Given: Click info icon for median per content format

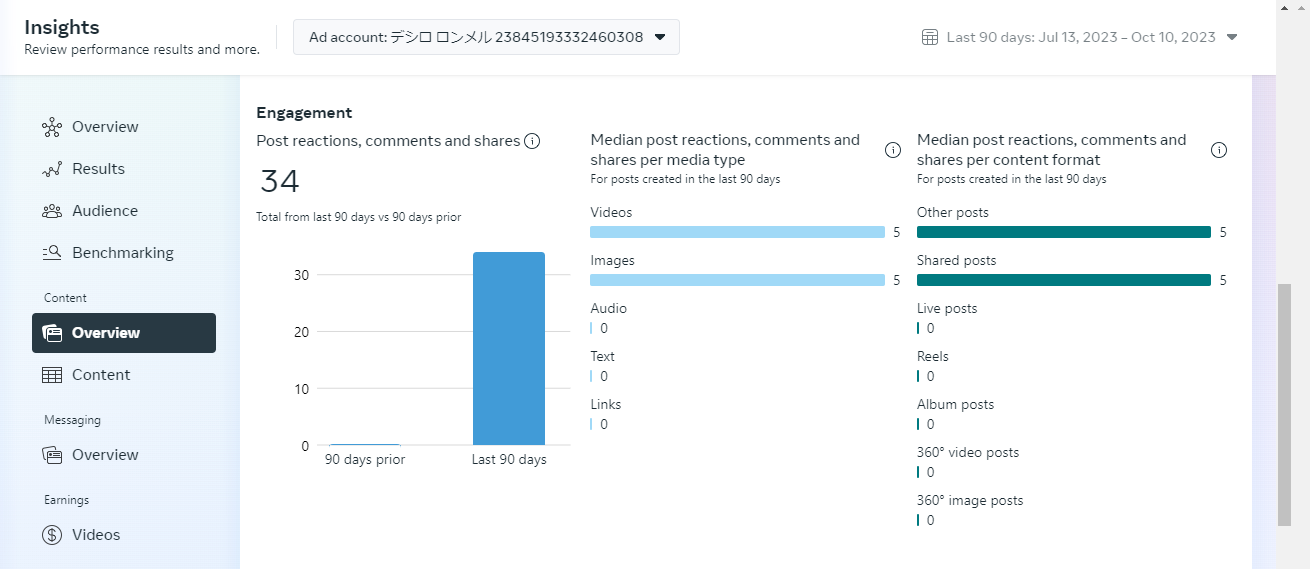Looking at the screenshot, I should coord(1219,150).
